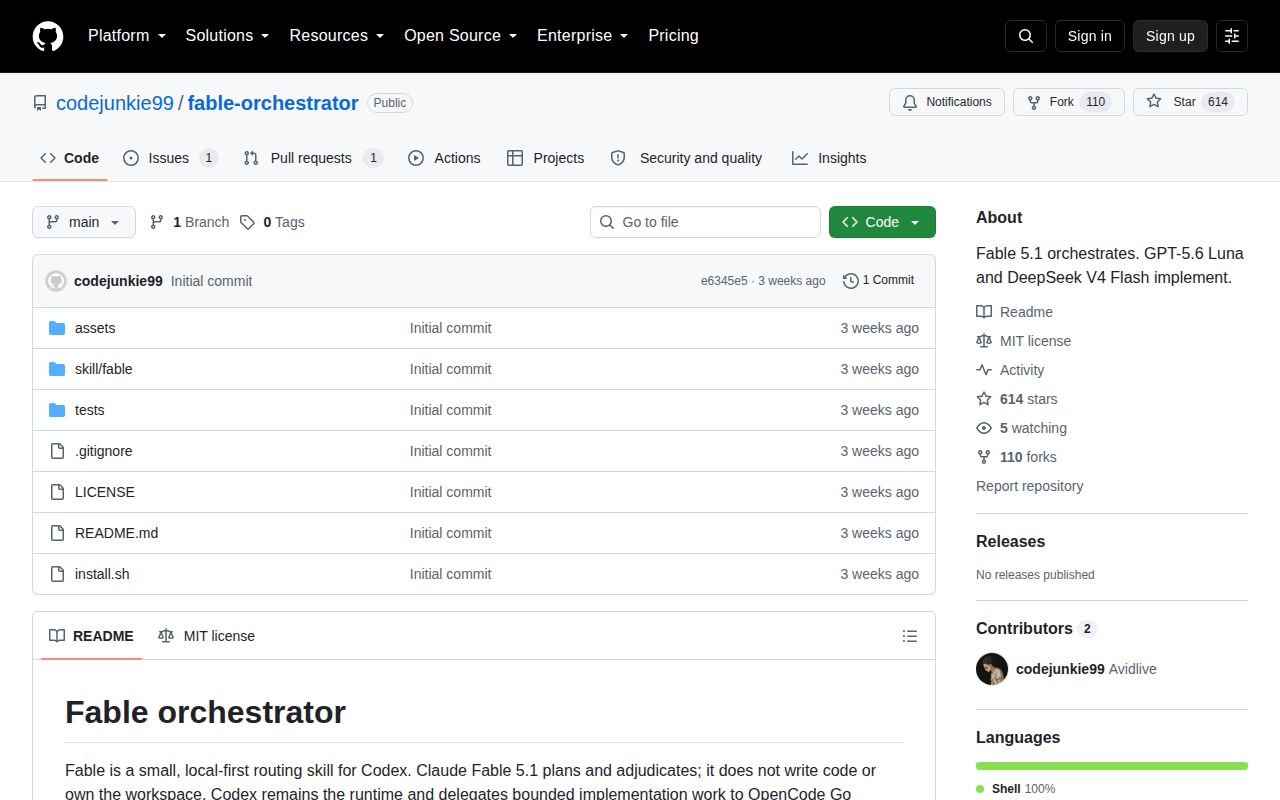Open the README.md file
Screen dimensions: 1280x800
tap(116, 533)
